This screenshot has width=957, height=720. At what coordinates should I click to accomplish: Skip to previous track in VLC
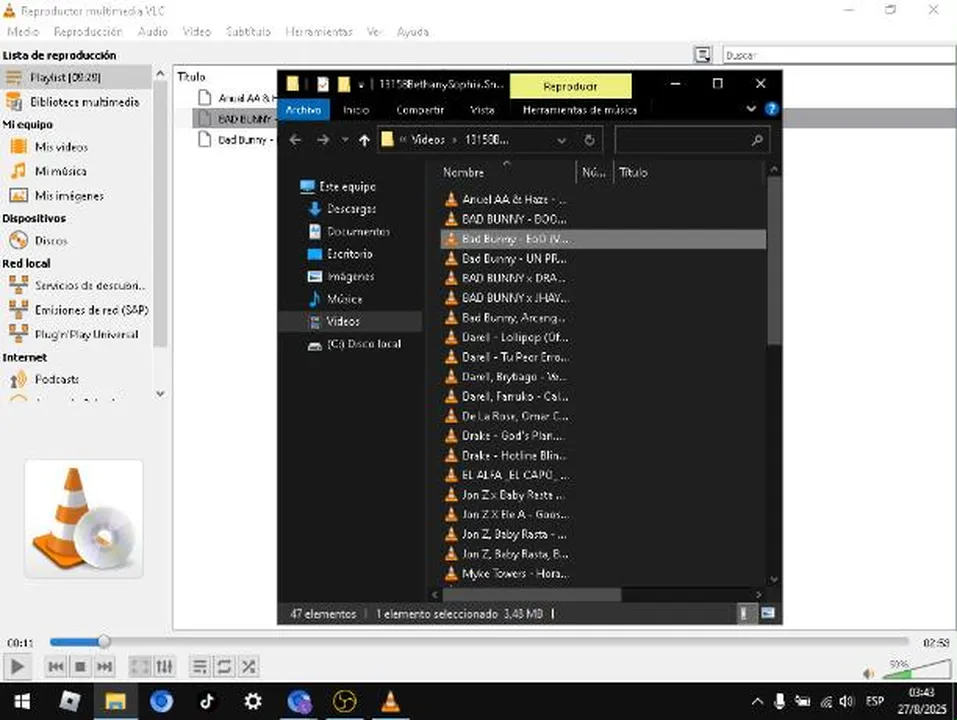56,666
